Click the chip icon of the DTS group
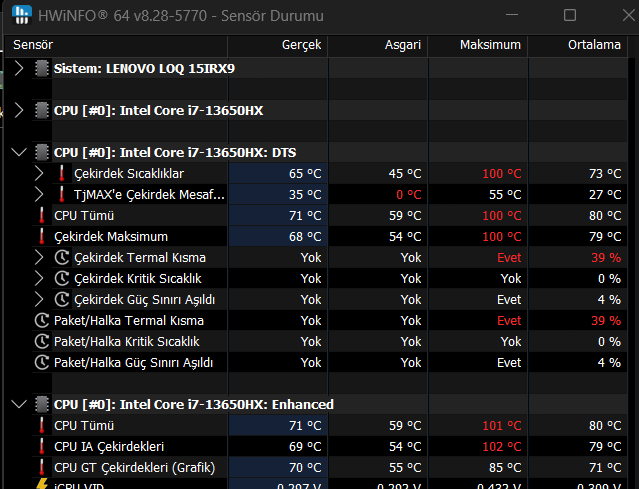 42,152
